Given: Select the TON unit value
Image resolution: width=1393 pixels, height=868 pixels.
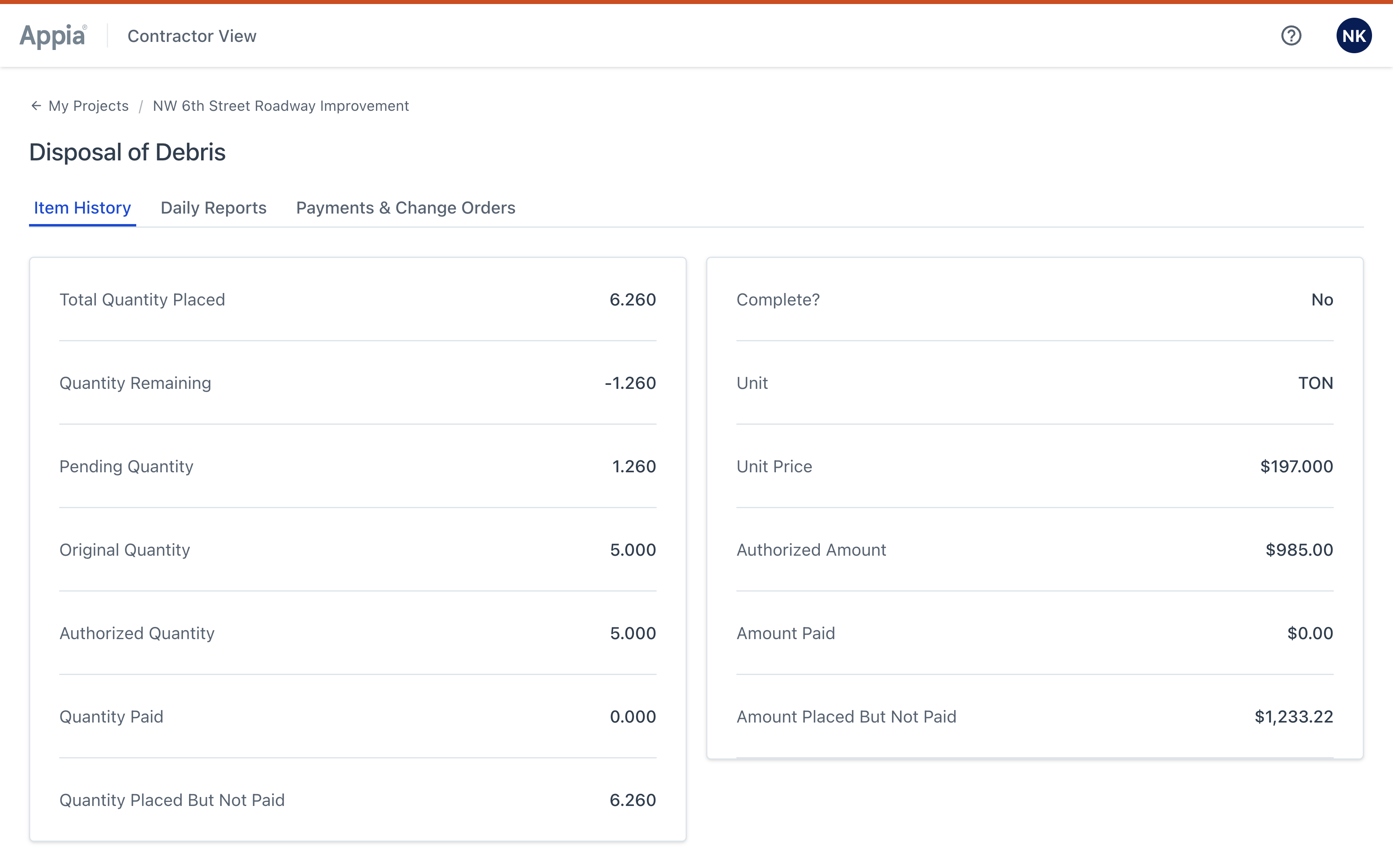Looking at the screenshot, I should point(1316,383).
